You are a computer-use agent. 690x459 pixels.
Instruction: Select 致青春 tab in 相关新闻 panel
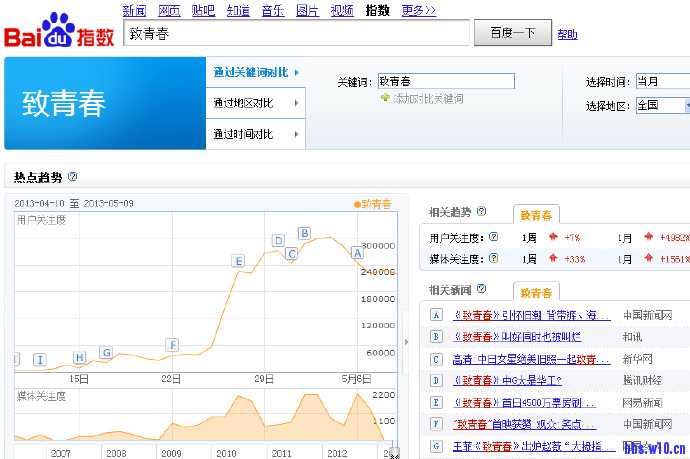(536, 293)
